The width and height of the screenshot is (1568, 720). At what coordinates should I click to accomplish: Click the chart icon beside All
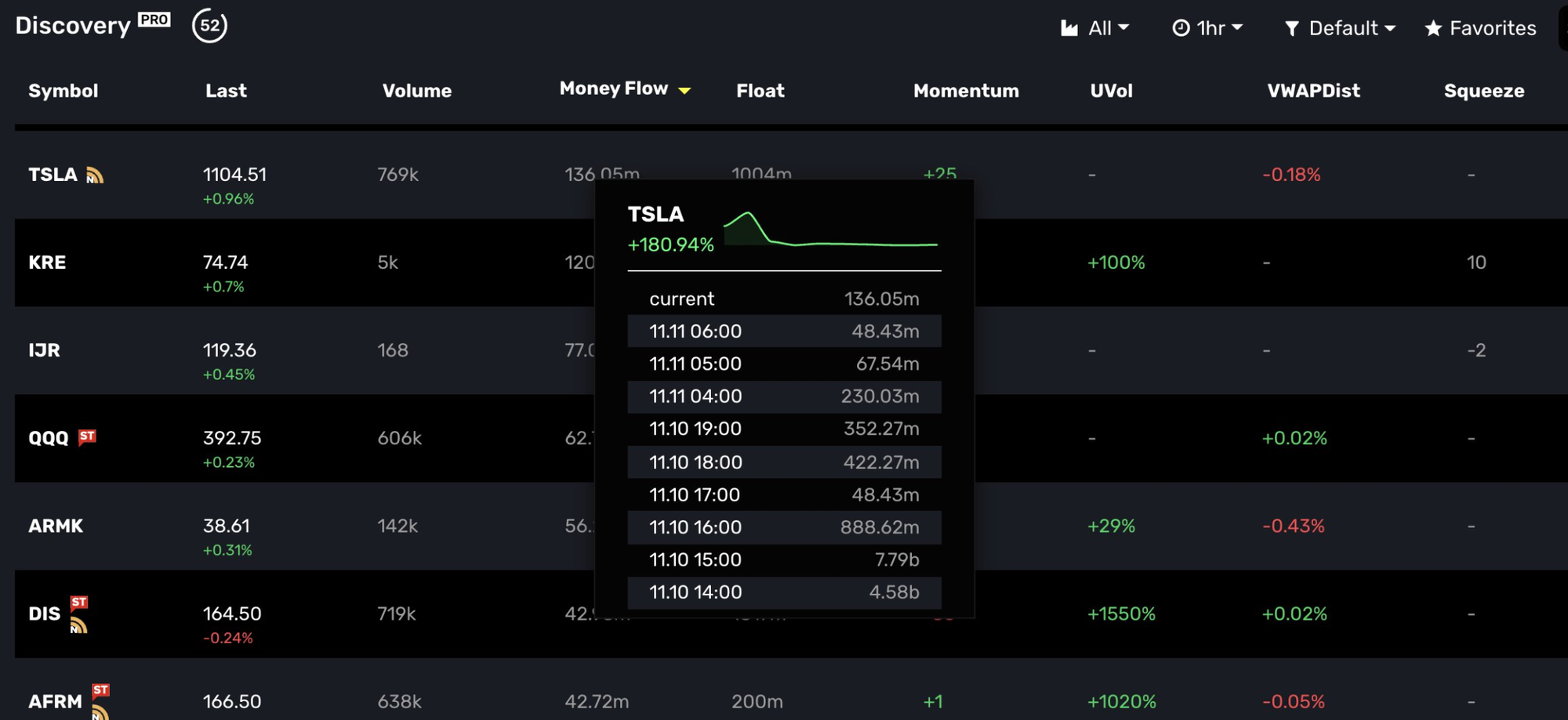[1069, 28]
